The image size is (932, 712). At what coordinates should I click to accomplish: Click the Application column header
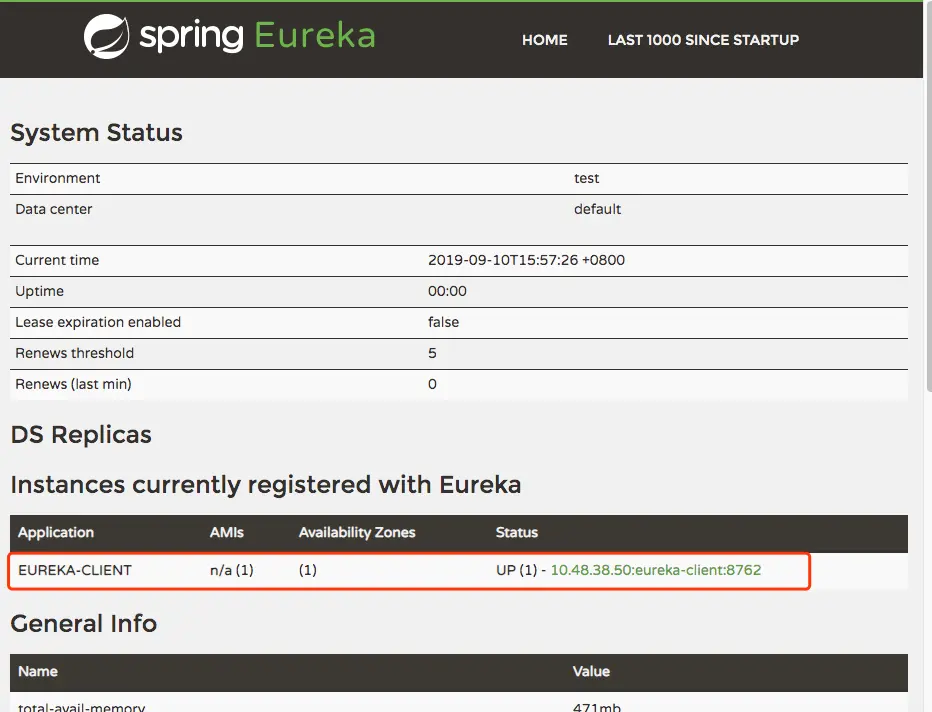[56, 533]
